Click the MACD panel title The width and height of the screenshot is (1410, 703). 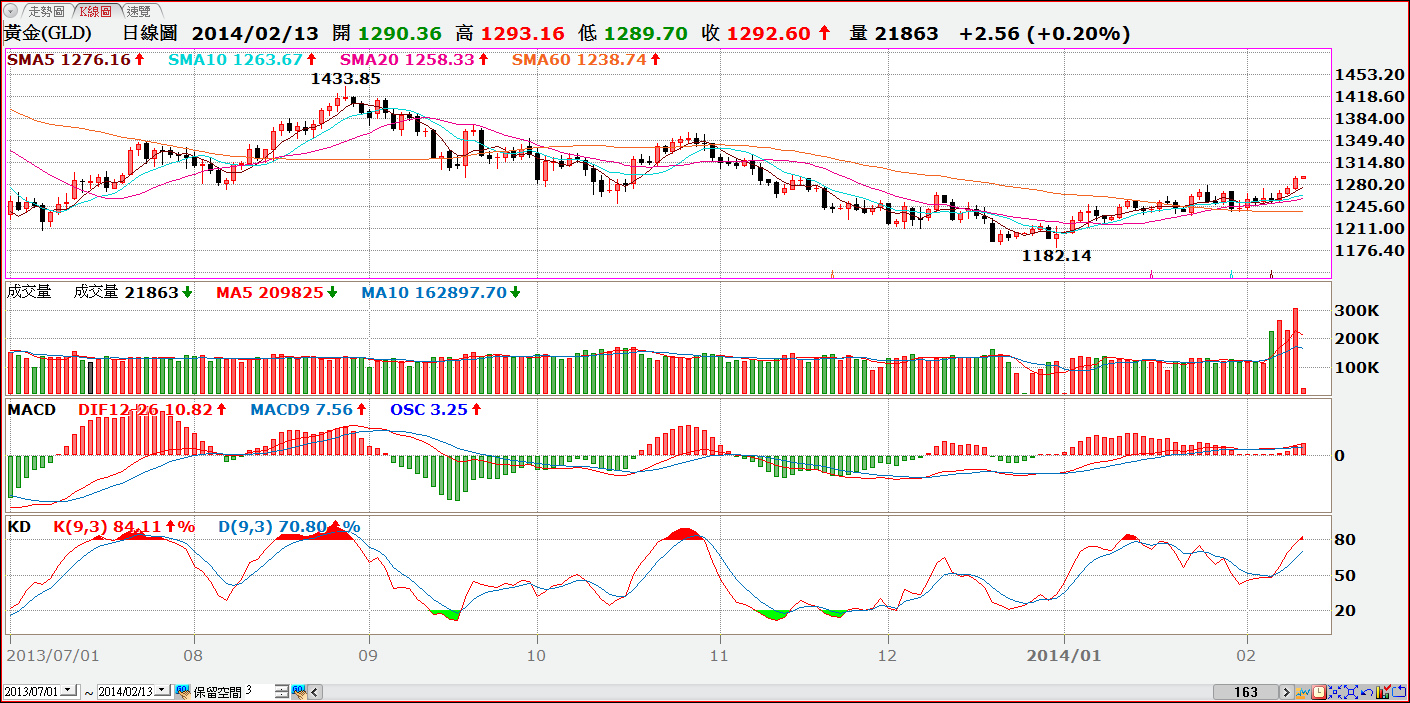click(31, 410)
